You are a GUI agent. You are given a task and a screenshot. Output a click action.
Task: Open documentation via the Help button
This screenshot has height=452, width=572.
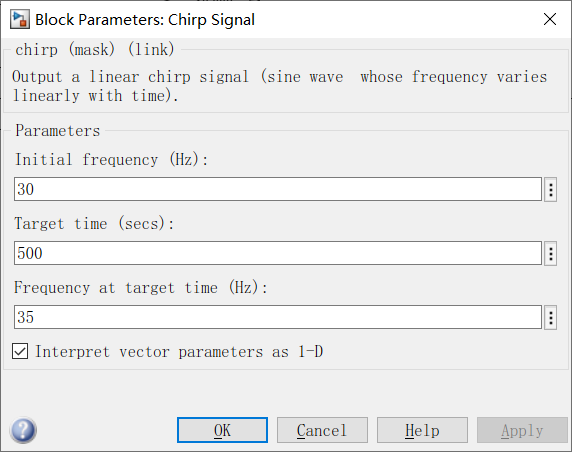[422, 430]
